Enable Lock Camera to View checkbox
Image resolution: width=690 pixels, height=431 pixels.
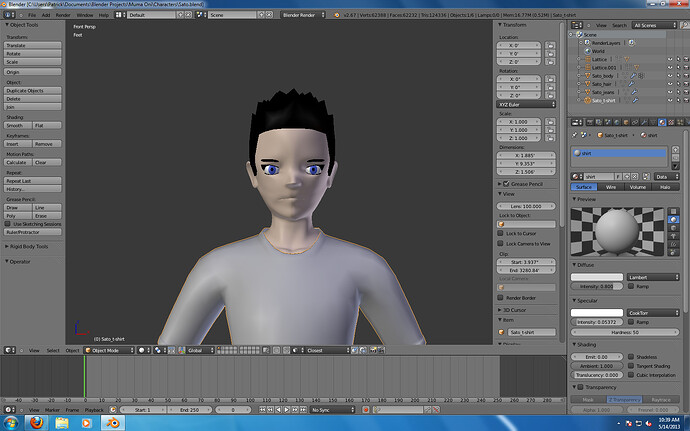(x=500, y=243)
